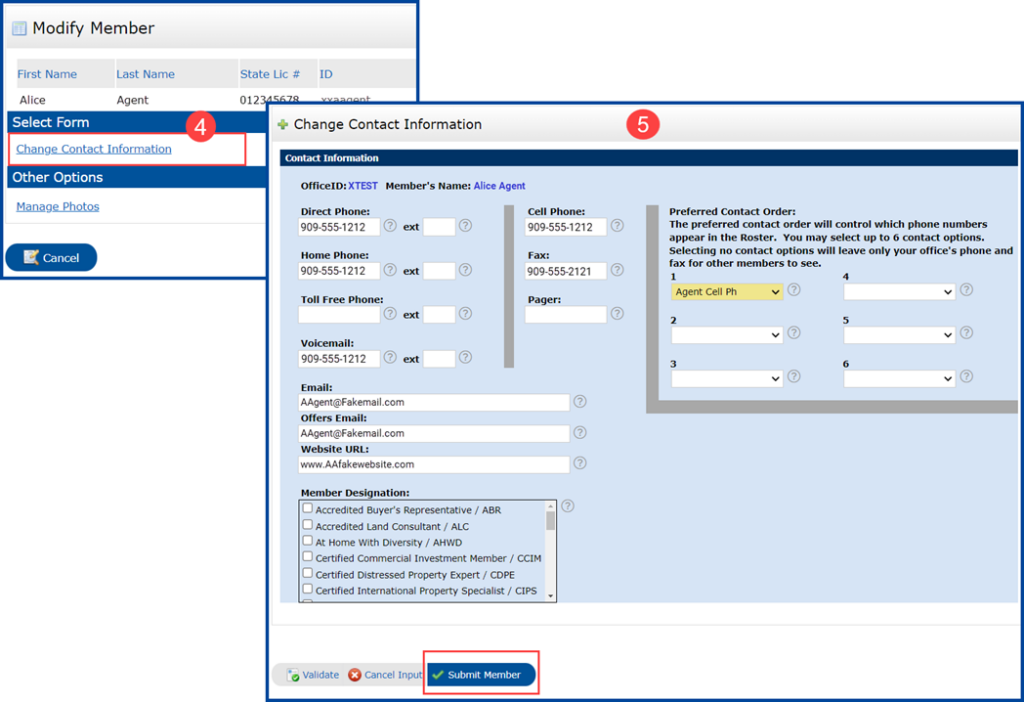Open help for Member Designation list

point(567,507)
